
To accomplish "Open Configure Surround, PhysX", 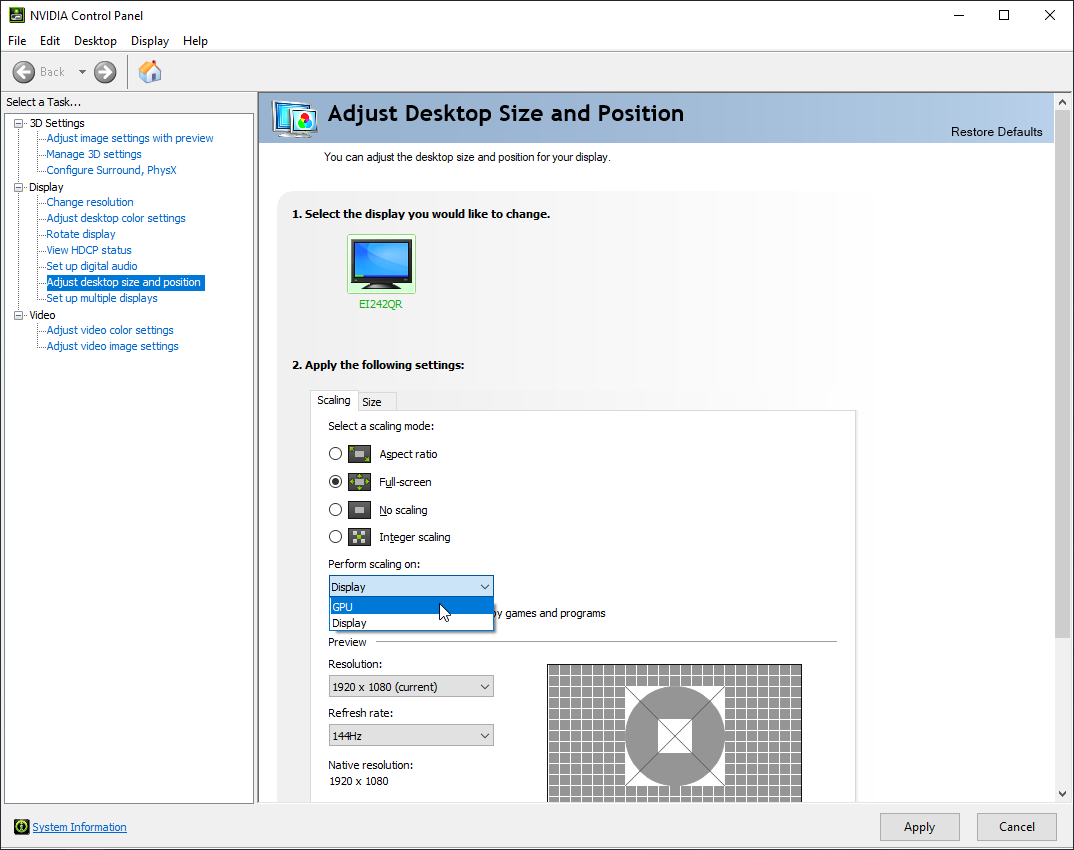I will point(111,170).
